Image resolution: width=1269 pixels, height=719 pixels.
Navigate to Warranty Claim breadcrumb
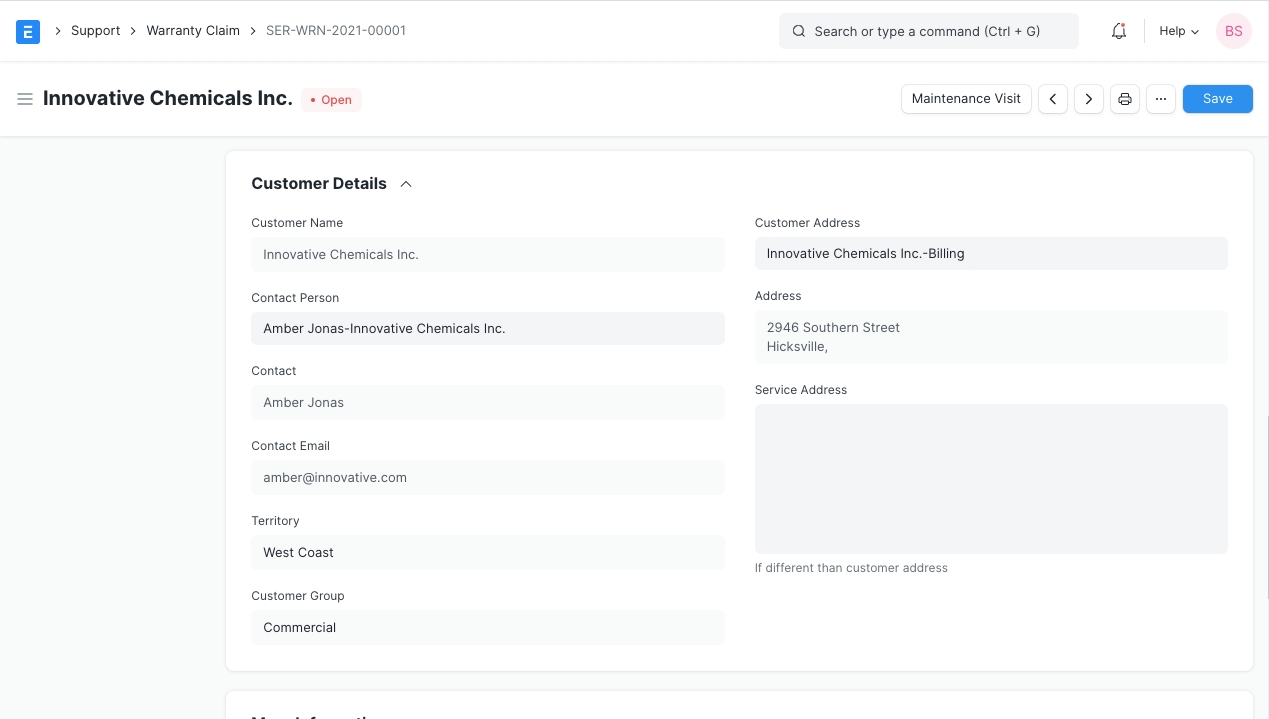[193, 31]
